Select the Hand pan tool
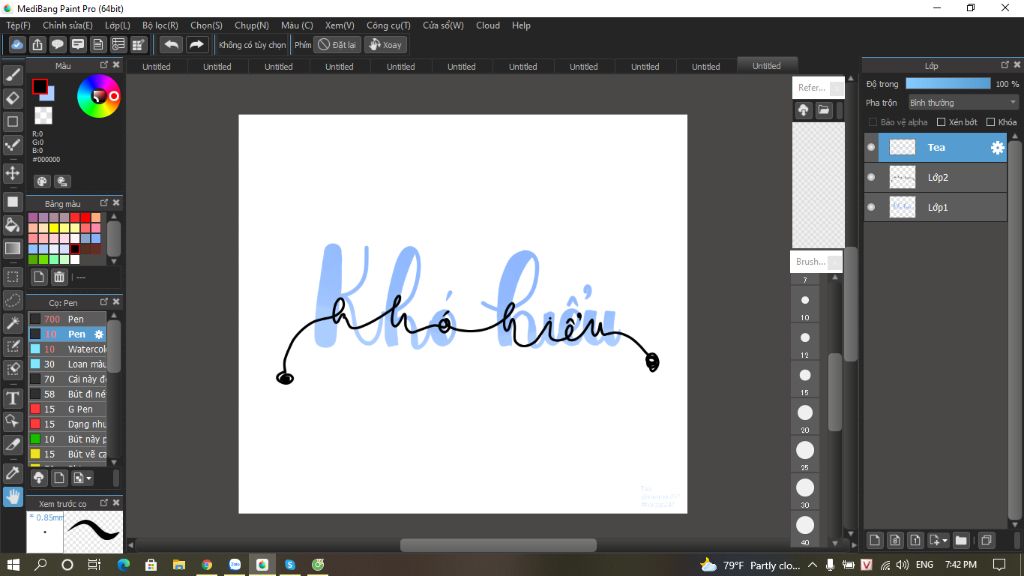 12,496
